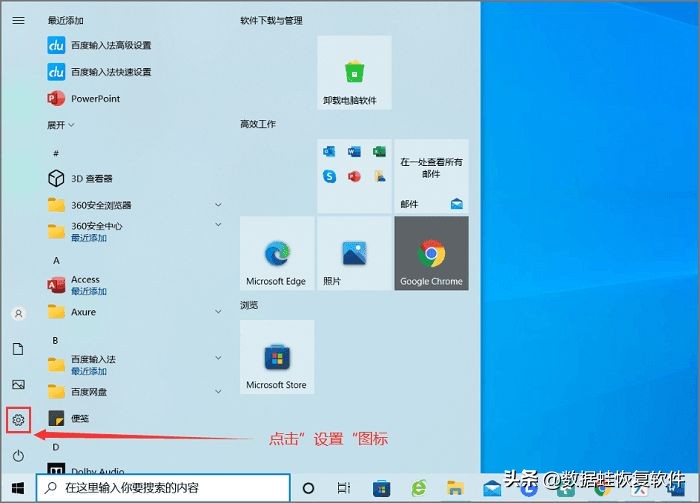Viewport: 700px width, 503px height.
Task: Open the Settings gear icon
Action: [x=18, y=420]
